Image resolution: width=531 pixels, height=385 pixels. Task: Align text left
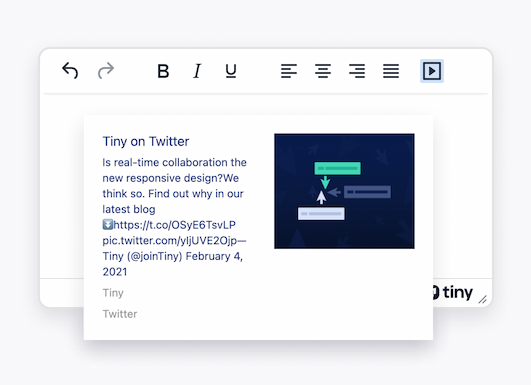[289, 71]
